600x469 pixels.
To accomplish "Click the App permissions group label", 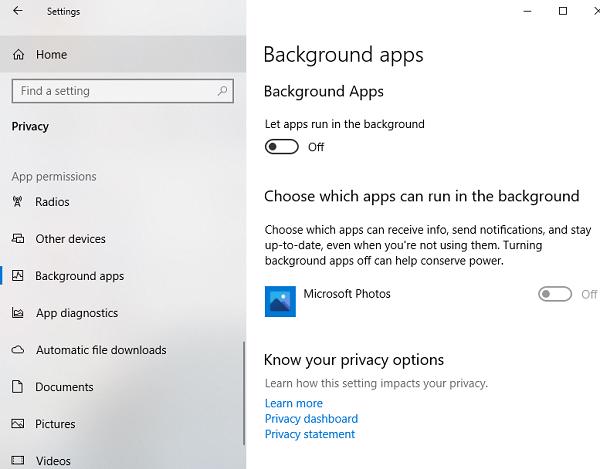I will pyautogui.click(x=54, y=176).
